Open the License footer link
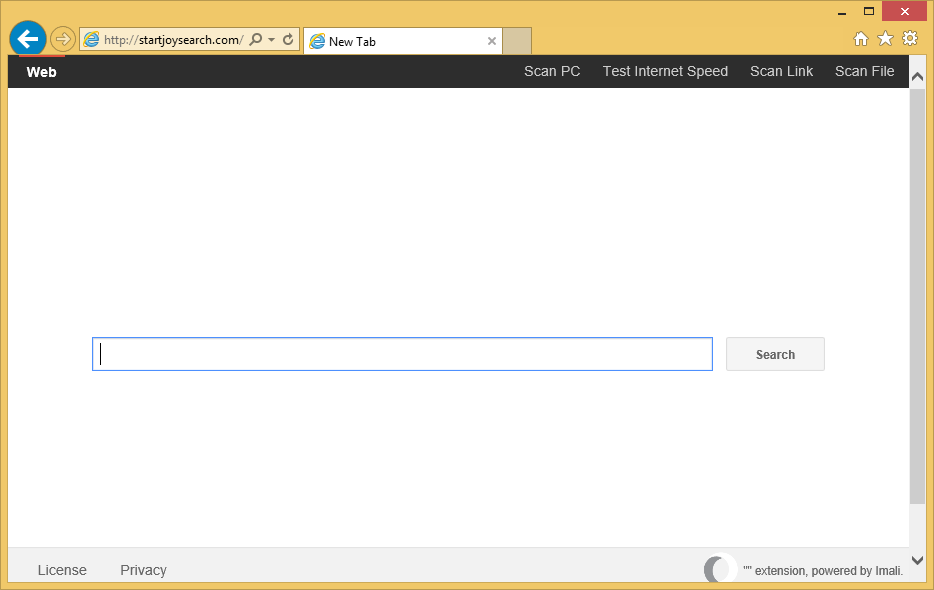 (62, 570)
